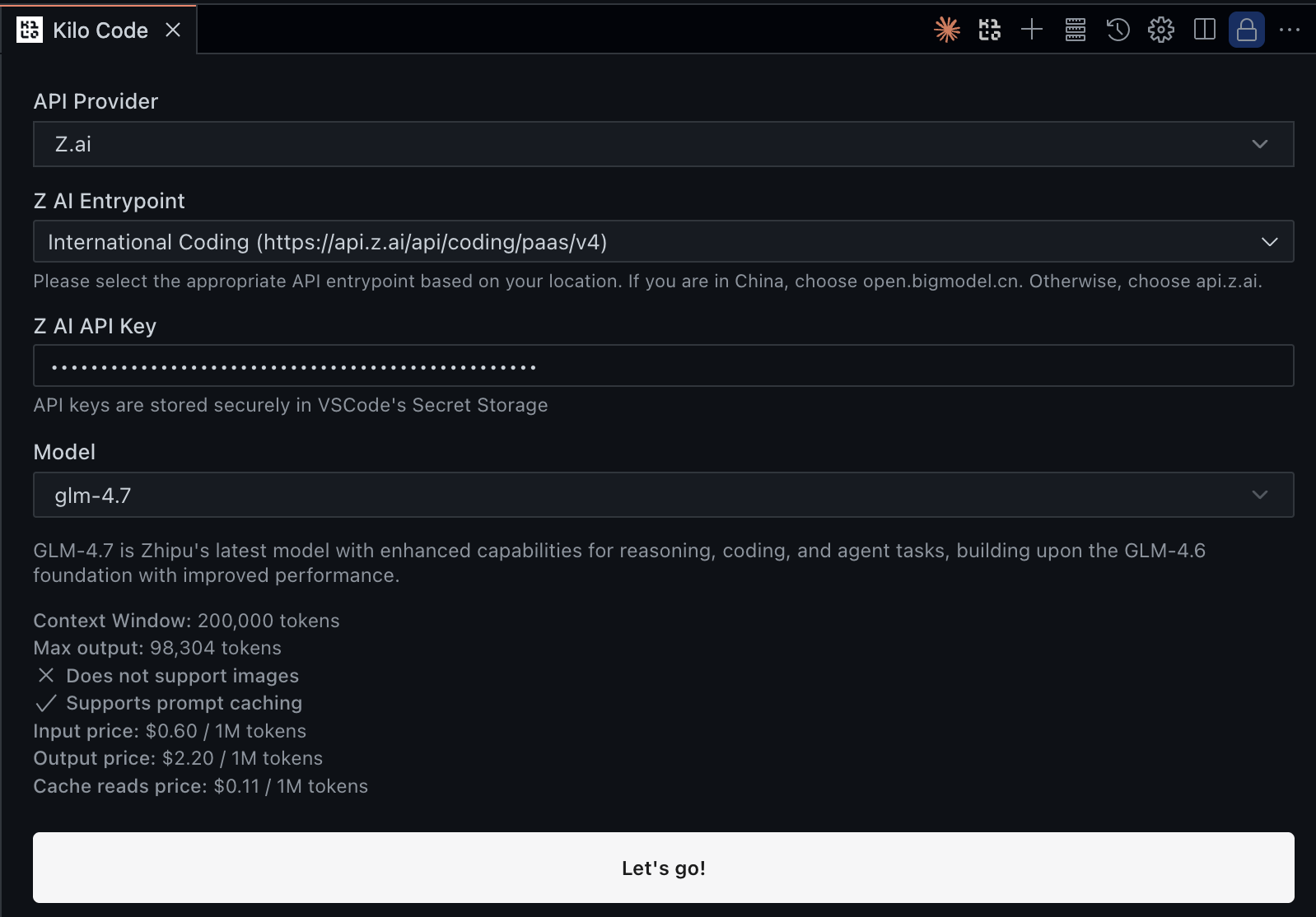Click 'Does not support images' text
Viewport: 1316px width, 917px height.
(x=182, y=676)
